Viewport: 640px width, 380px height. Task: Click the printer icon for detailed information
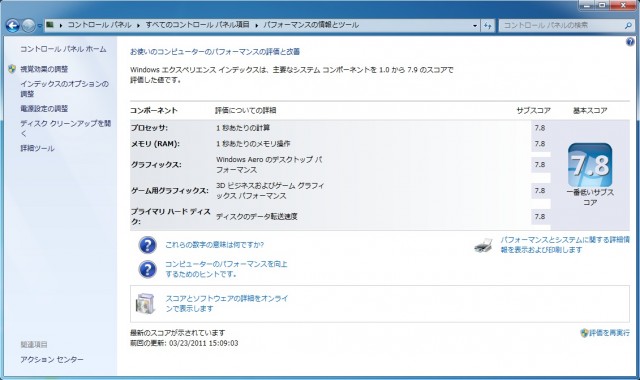[x=483, y=245]
